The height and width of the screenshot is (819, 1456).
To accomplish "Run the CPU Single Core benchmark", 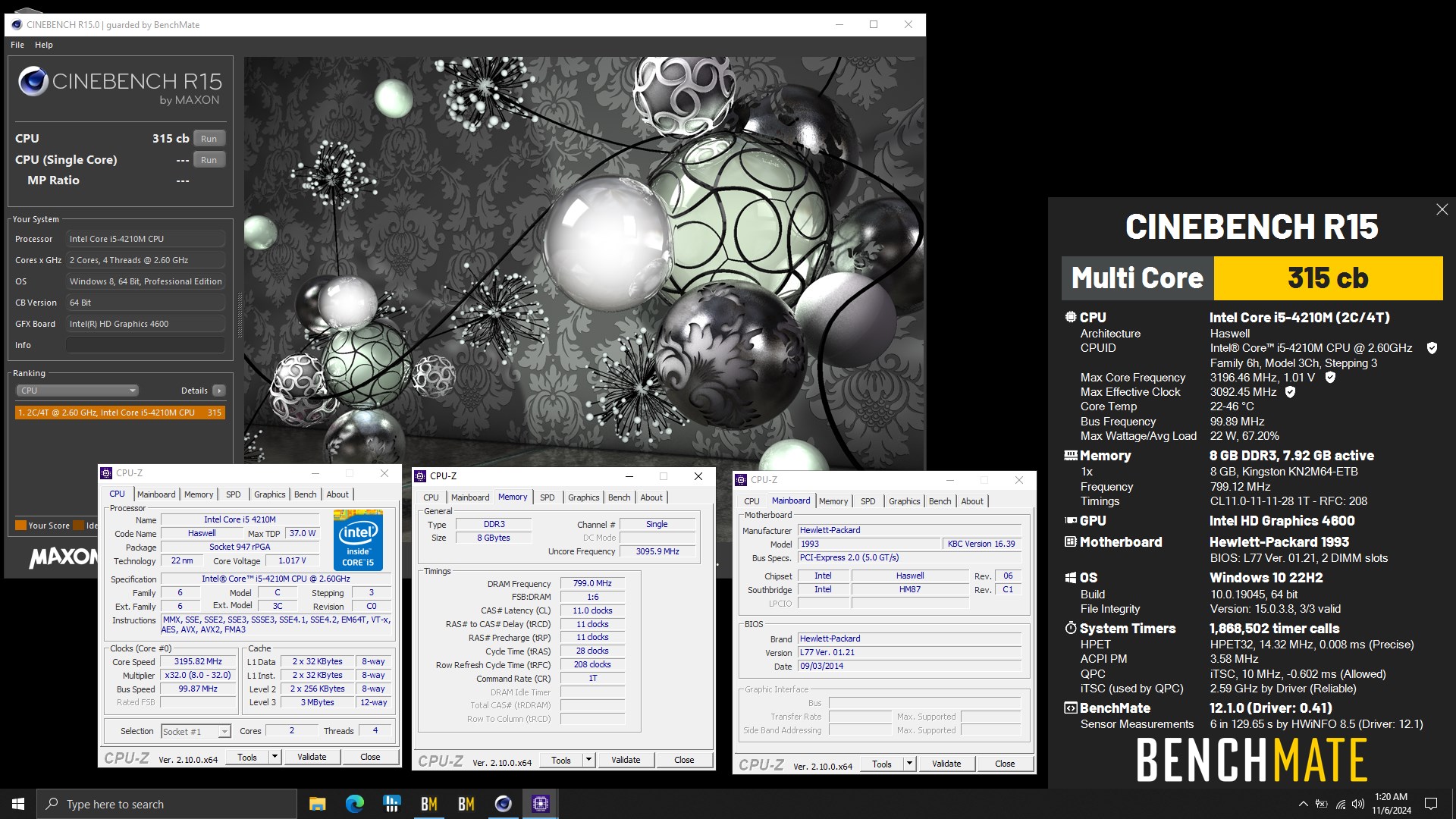I will (x=209, y=160).
